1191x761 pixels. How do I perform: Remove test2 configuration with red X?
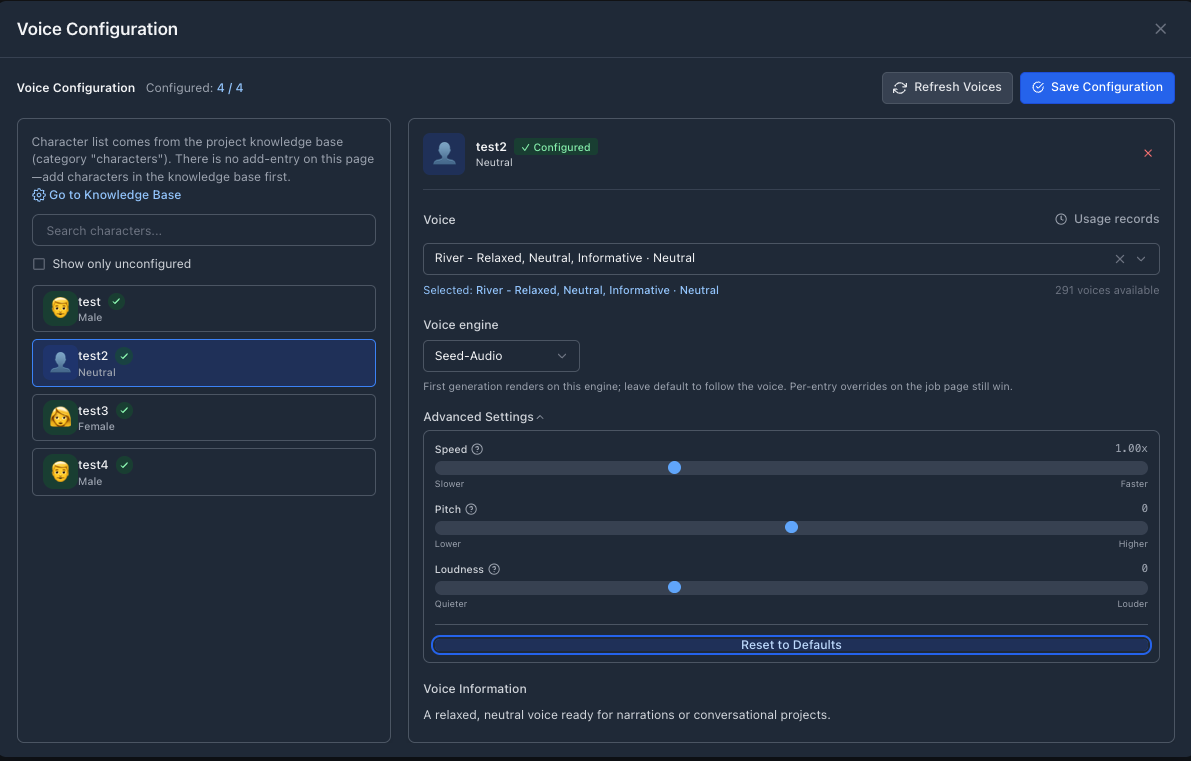(1148, 153)
